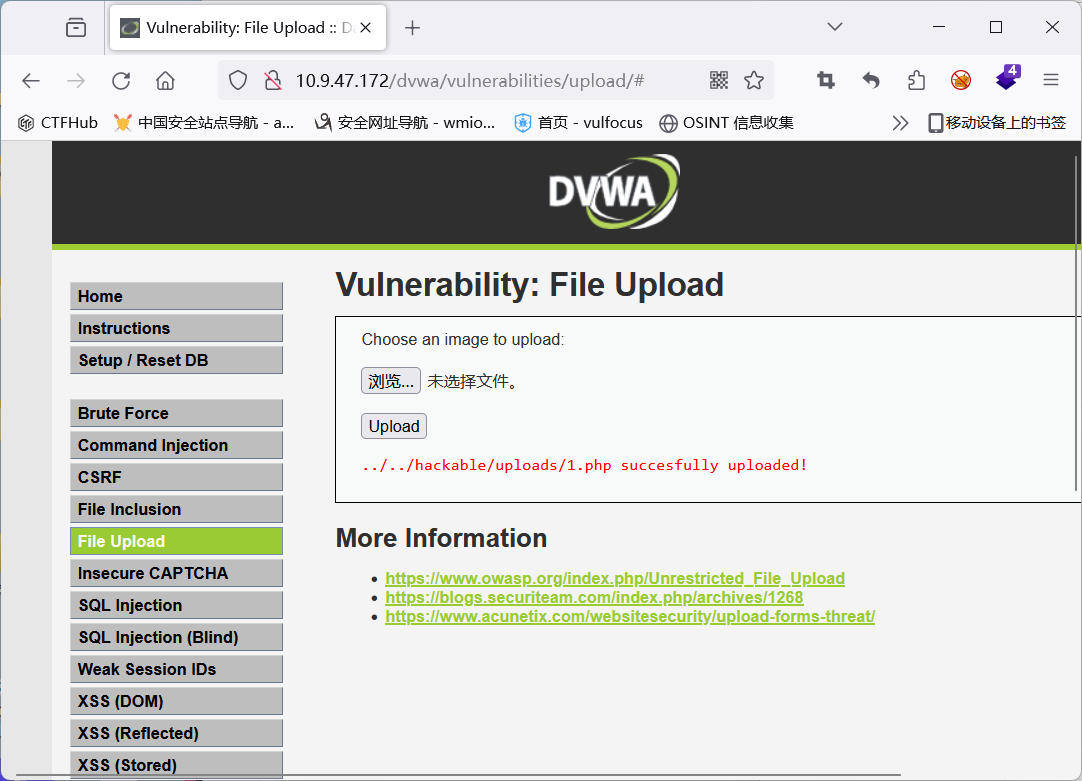Image resolution: width=1082 pixels, height=781 pixels.
Task: Open the blogs.securiteam.com archives link
Action: pos(594,597)
